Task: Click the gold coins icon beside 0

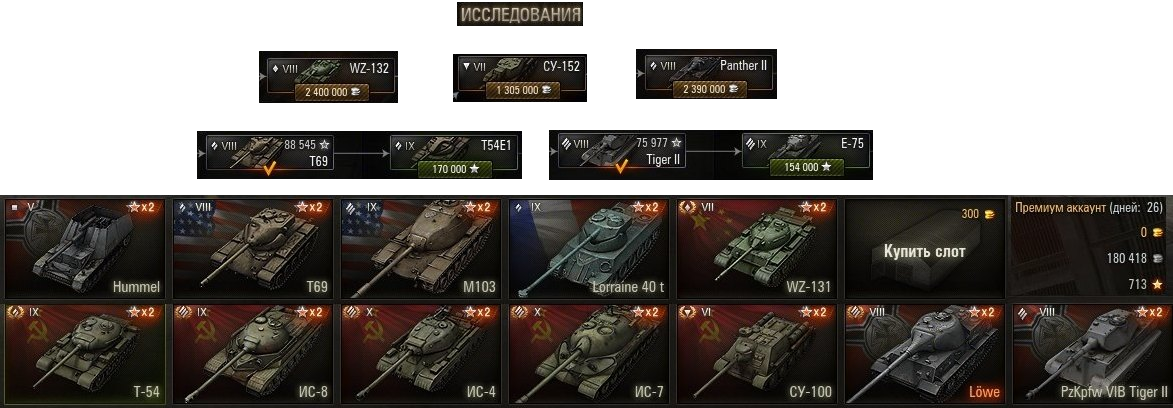Action: pos(1158,233)
